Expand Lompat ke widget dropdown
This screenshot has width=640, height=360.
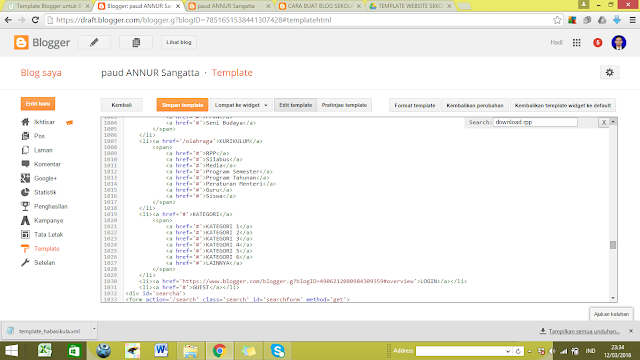pyautogui.click(x=241, y=105)
